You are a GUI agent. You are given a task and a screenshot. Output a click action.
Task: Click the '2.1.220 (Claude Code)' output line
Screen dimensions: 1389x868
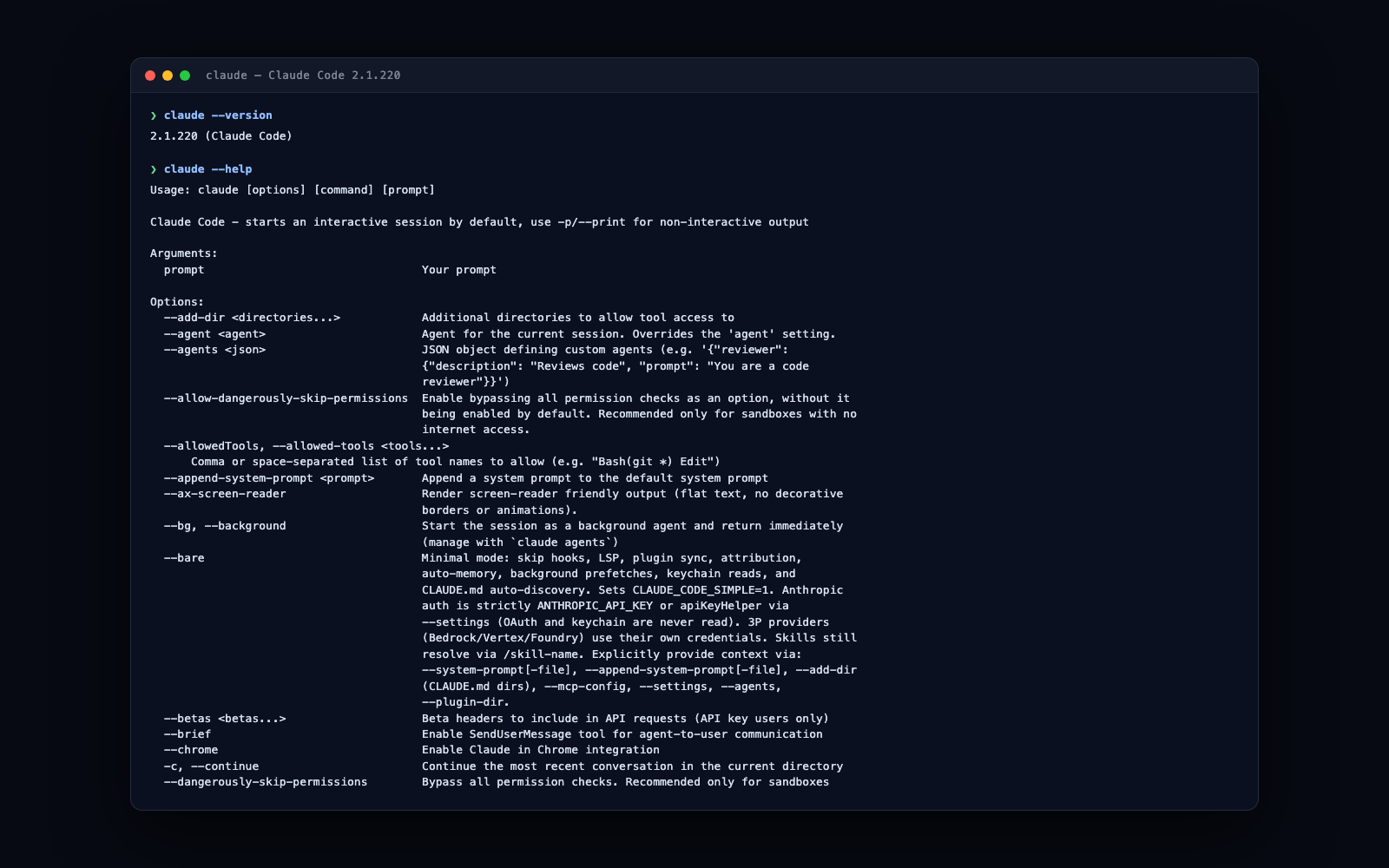click(x=221, y=136)
